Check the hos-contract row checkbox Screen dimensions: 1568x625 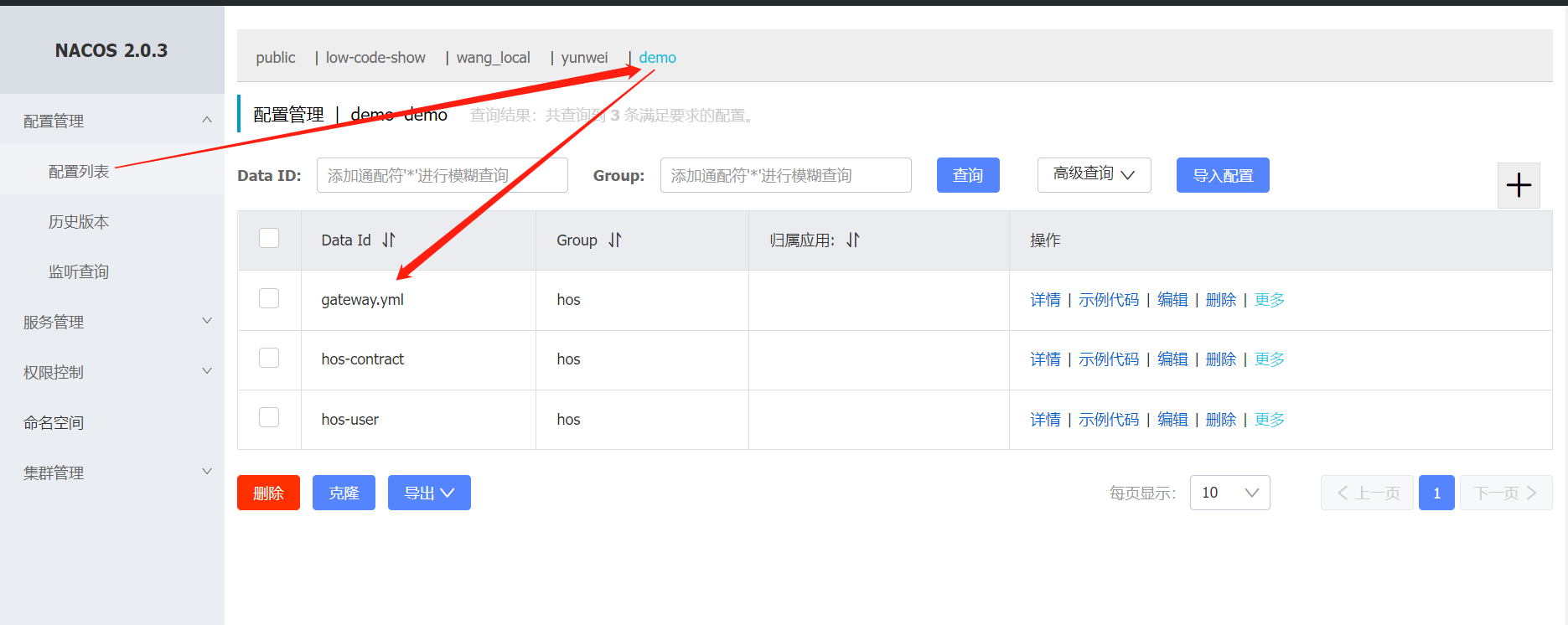[269, 358]
